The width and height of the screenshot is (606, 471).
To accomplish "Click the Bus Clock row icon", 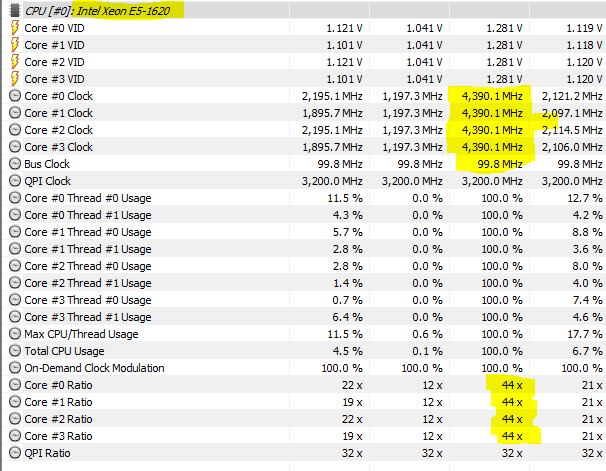I will pos(14,164).
